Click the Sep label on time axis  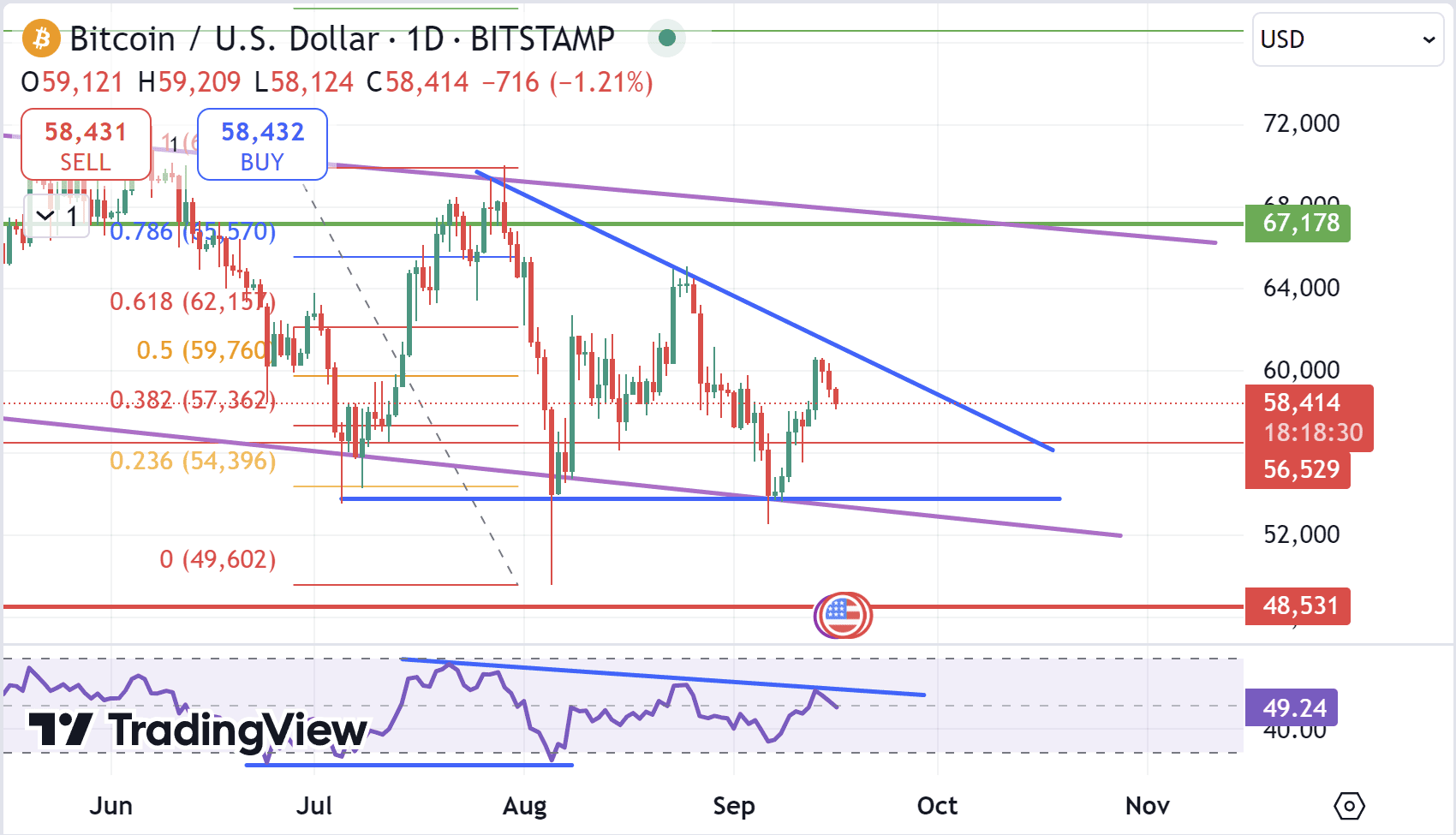point(734,807)
